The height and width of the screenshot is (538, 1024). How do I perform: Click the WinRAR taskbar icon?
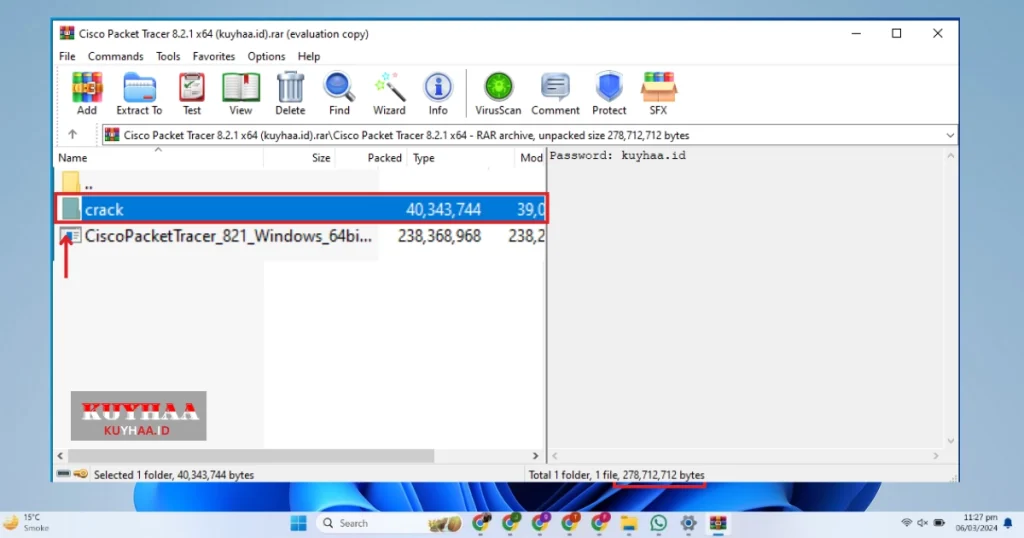718,523
